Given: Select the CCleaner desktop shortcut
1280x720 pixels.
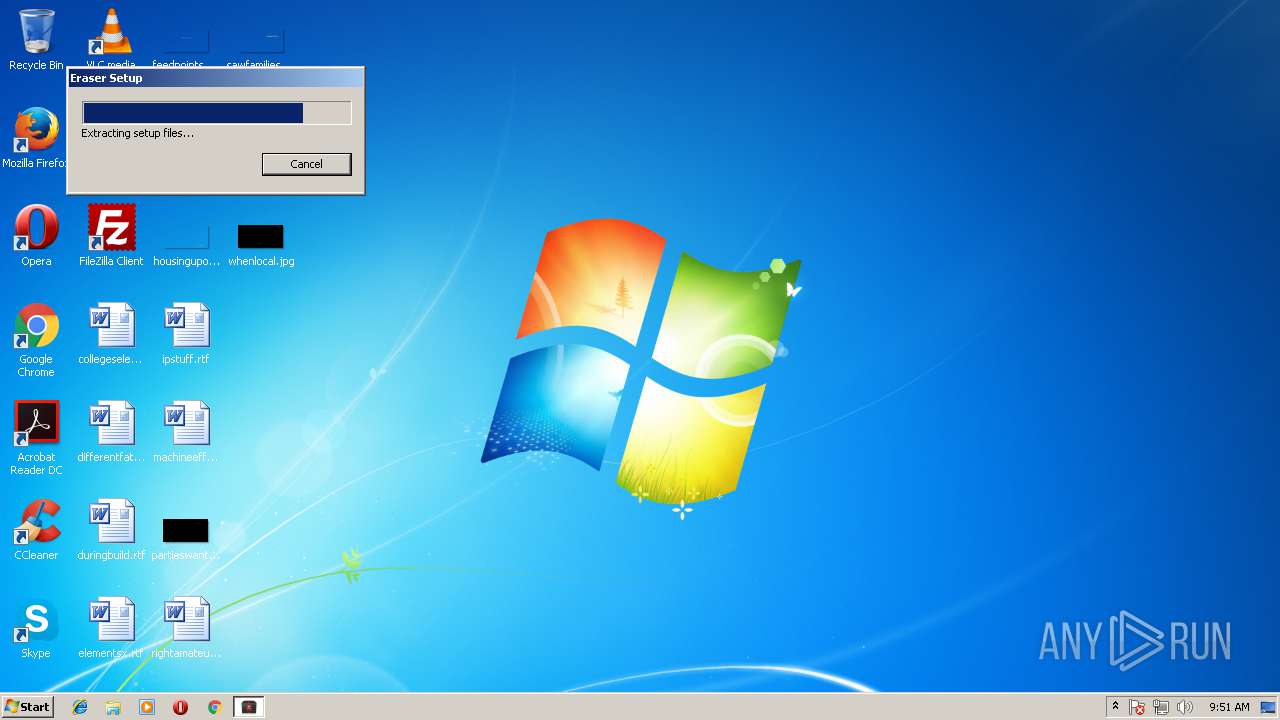Looking at the screenshot, I should (36, 530).
